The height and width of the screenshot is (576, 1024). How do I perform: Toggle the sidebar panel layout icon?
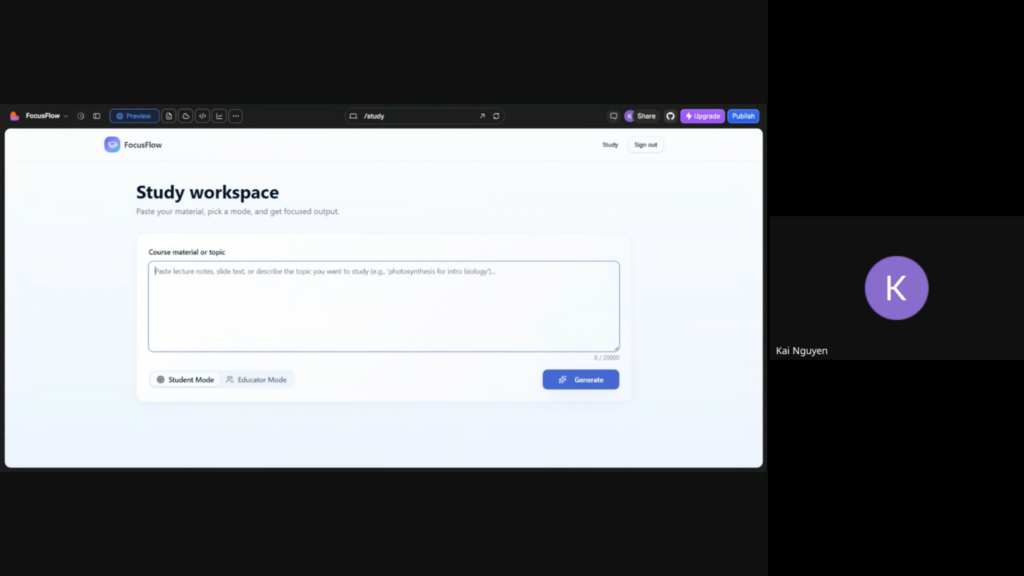(x=97, y=116)
